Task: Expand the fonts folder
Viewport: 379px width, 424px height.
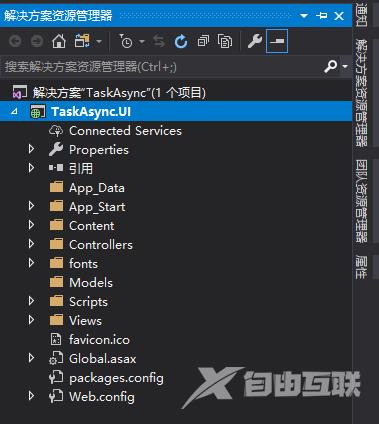Action: coord(31,263)
